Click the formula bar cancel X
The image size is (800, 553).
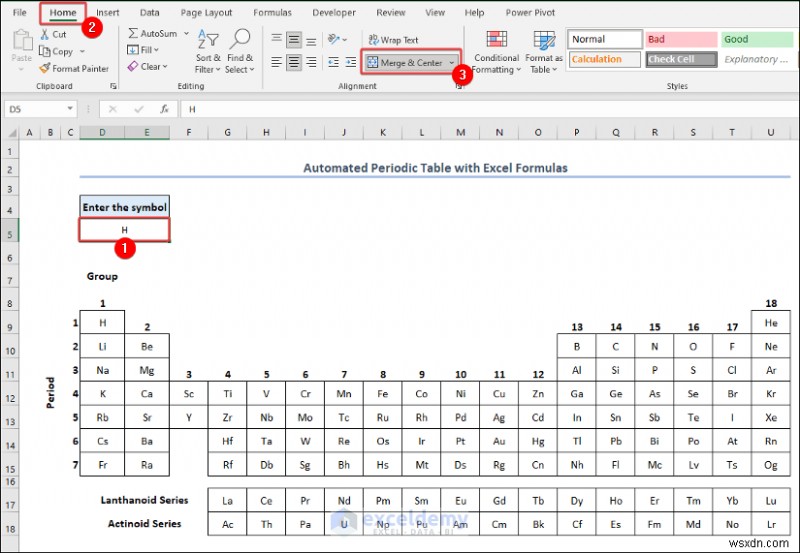tap(113, 109)
